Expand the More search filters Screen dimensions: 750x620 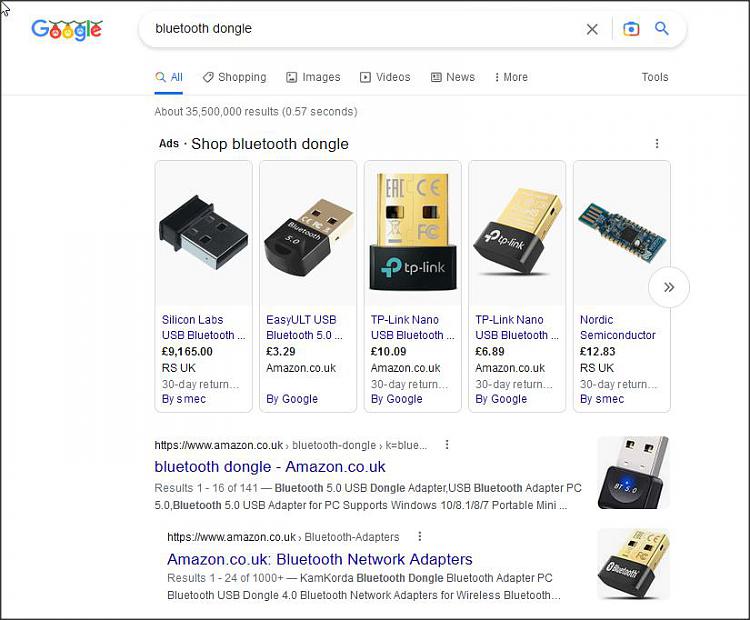click(511, 77)
